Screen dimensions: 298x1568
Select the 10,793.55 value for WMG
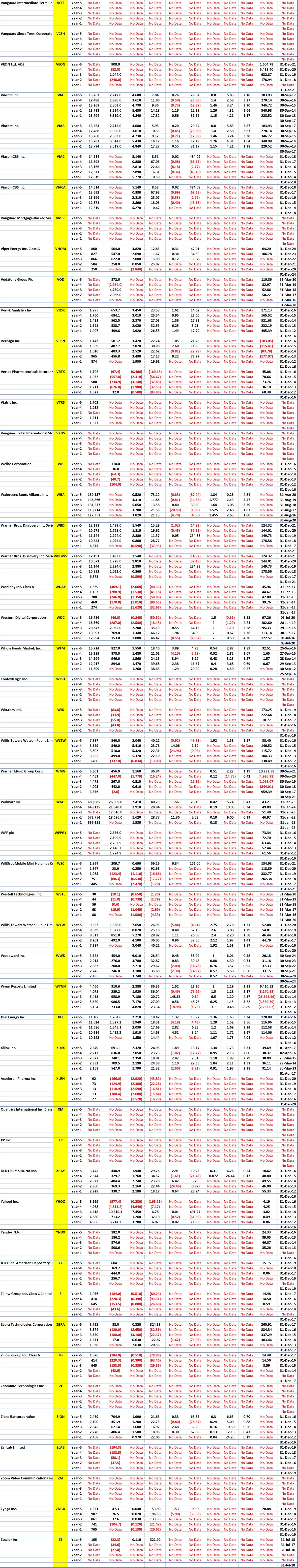[x=266, y=771]
